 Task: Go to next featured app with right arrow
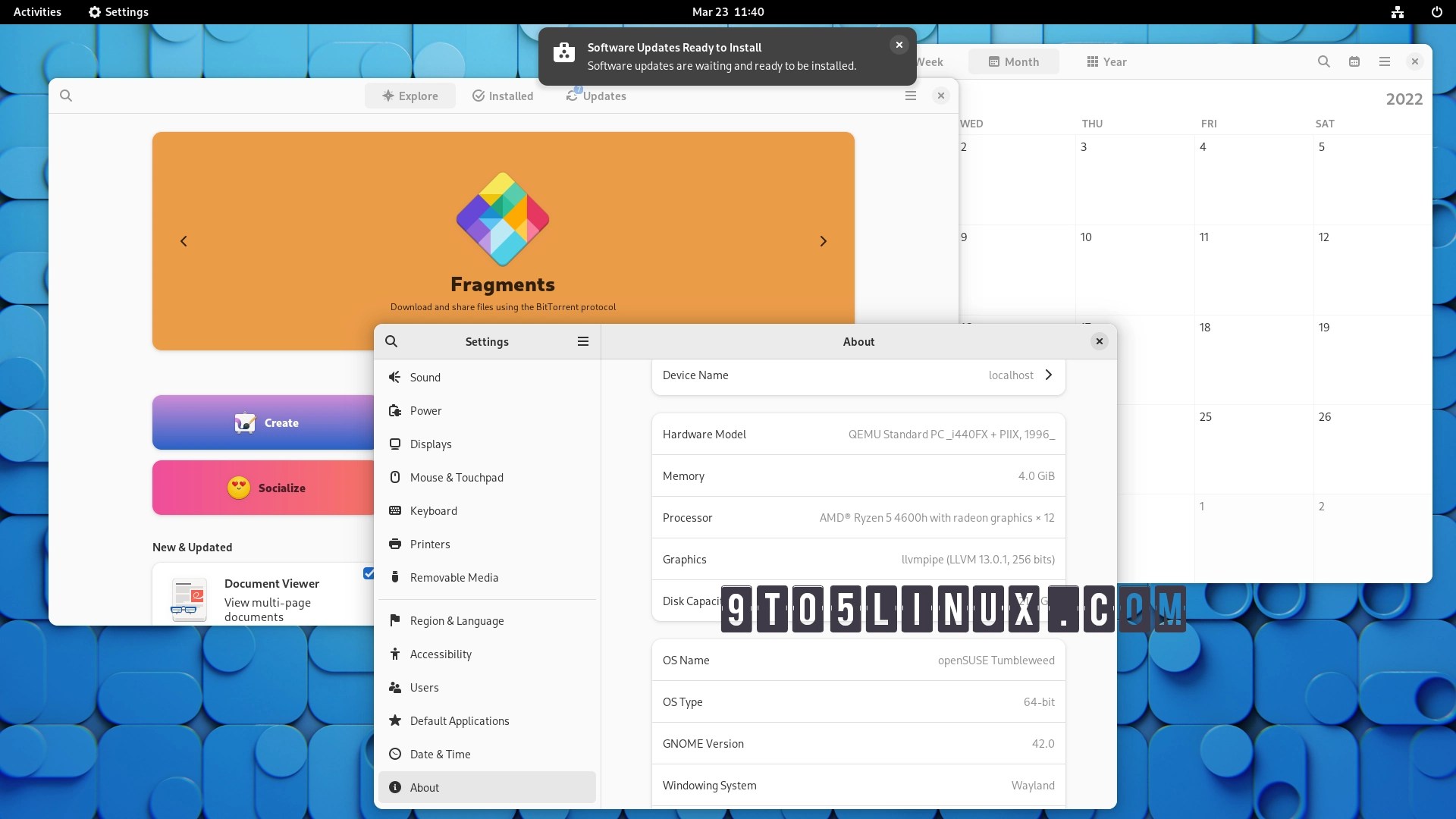point(823,241)
